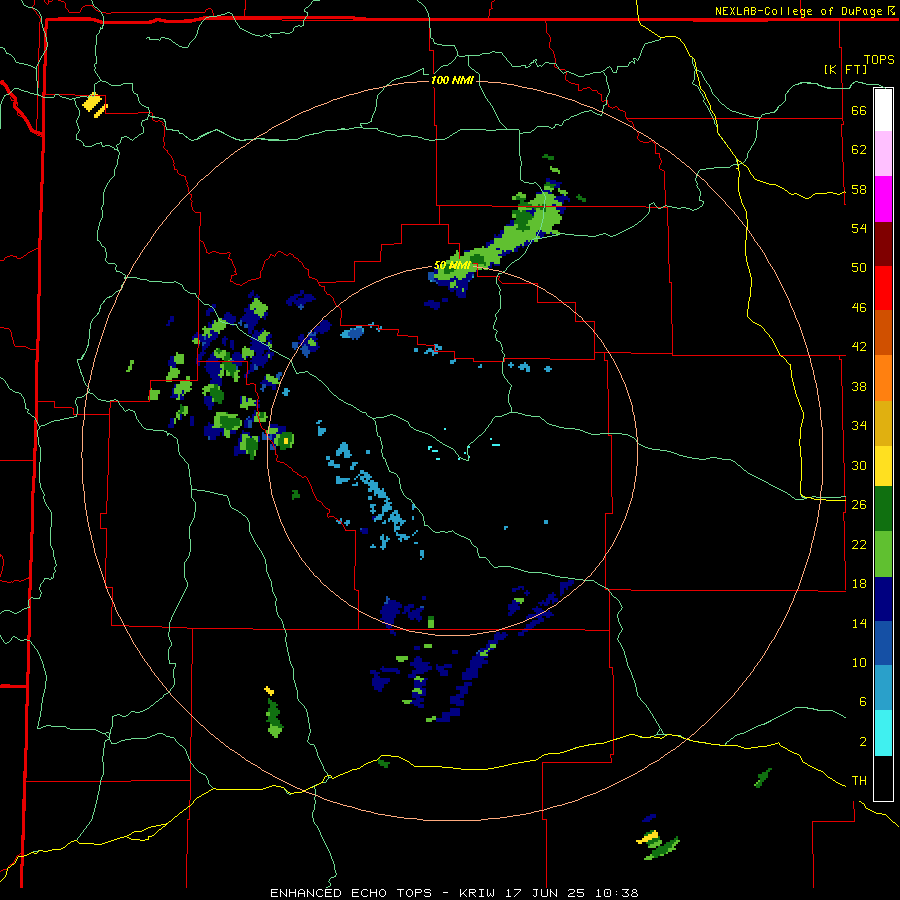Click the navy legend swatch near 18

(883, 599)
